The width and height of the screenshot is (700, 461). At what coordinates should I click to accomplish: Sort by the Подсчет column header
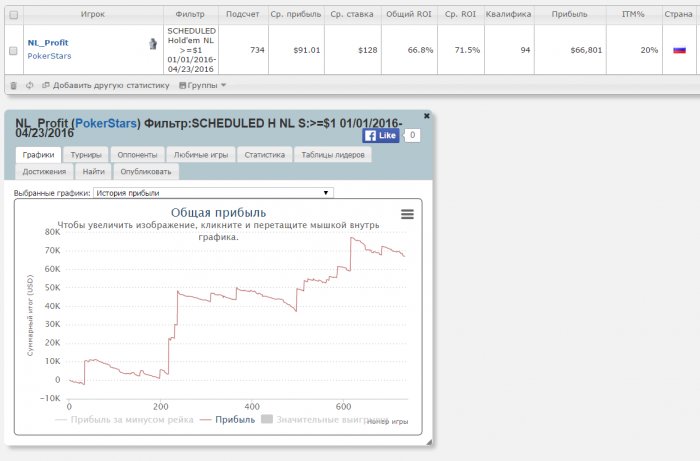coord(242,14)
